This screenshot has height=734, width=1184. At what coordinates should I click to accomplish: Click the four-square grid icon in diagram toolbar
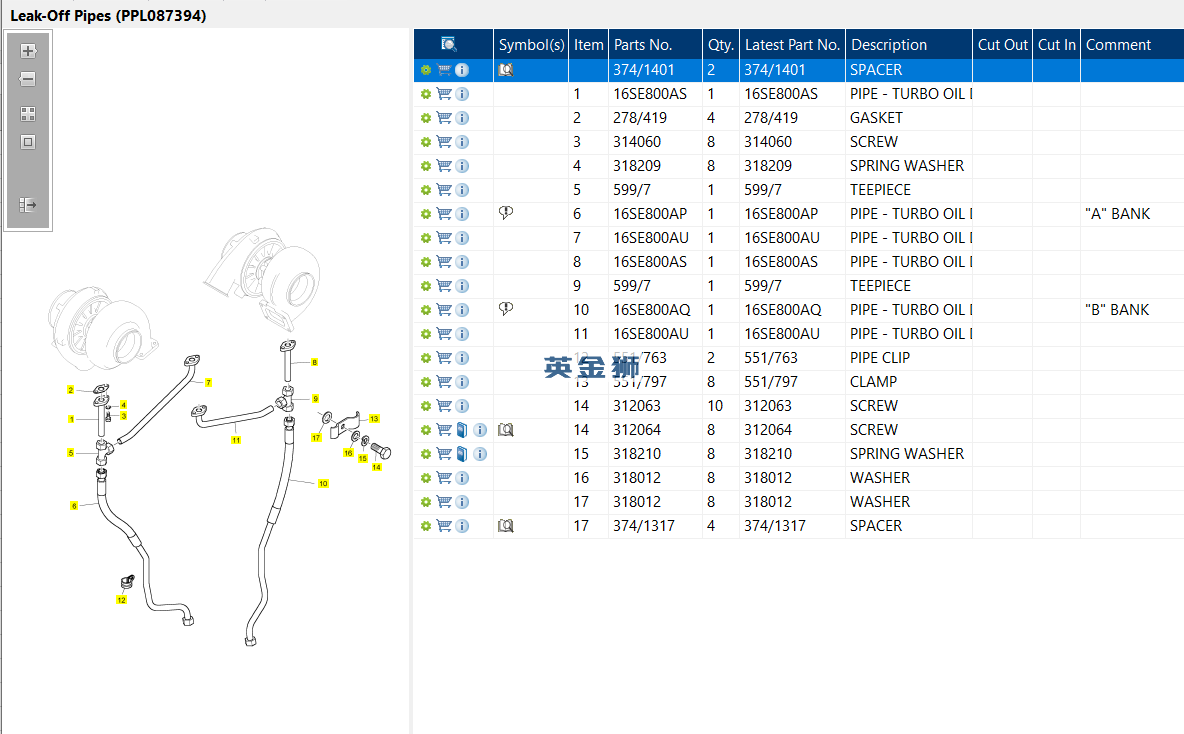pyautogui.click(x=28, y=114)
